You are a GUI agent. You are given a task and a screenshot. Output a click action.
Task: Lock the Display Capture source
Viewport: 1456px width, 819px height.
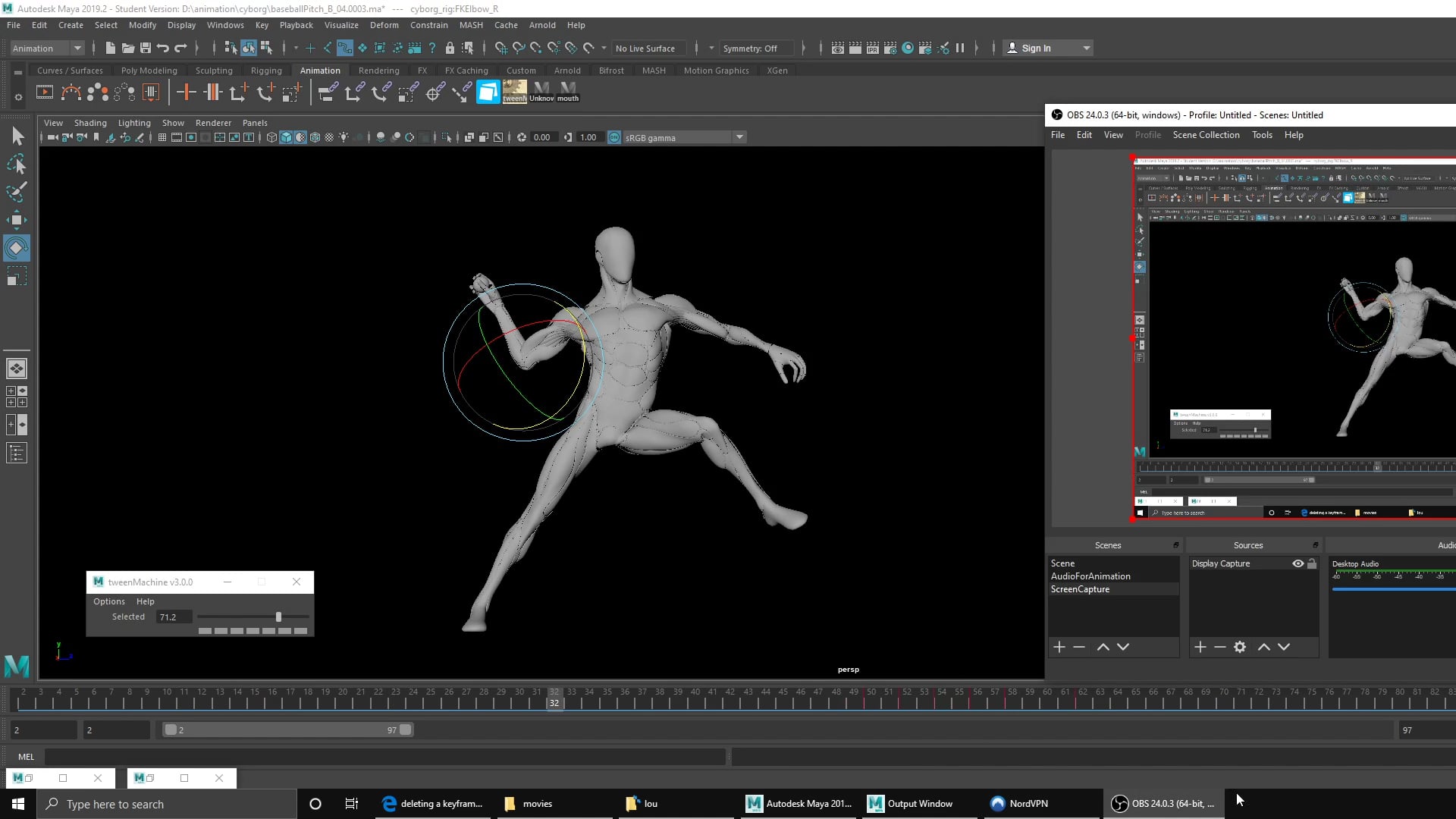1311,563
